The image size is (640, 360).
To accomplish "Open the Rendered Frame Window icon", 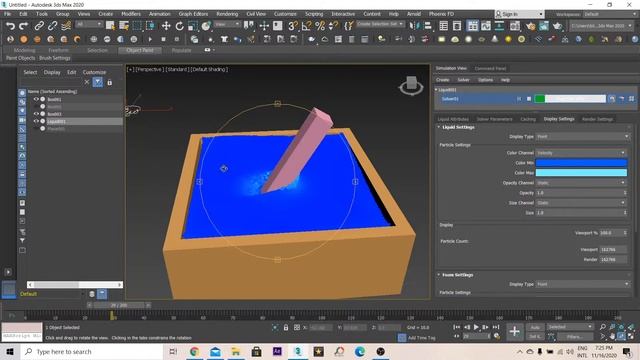I will tap(544, 26).
